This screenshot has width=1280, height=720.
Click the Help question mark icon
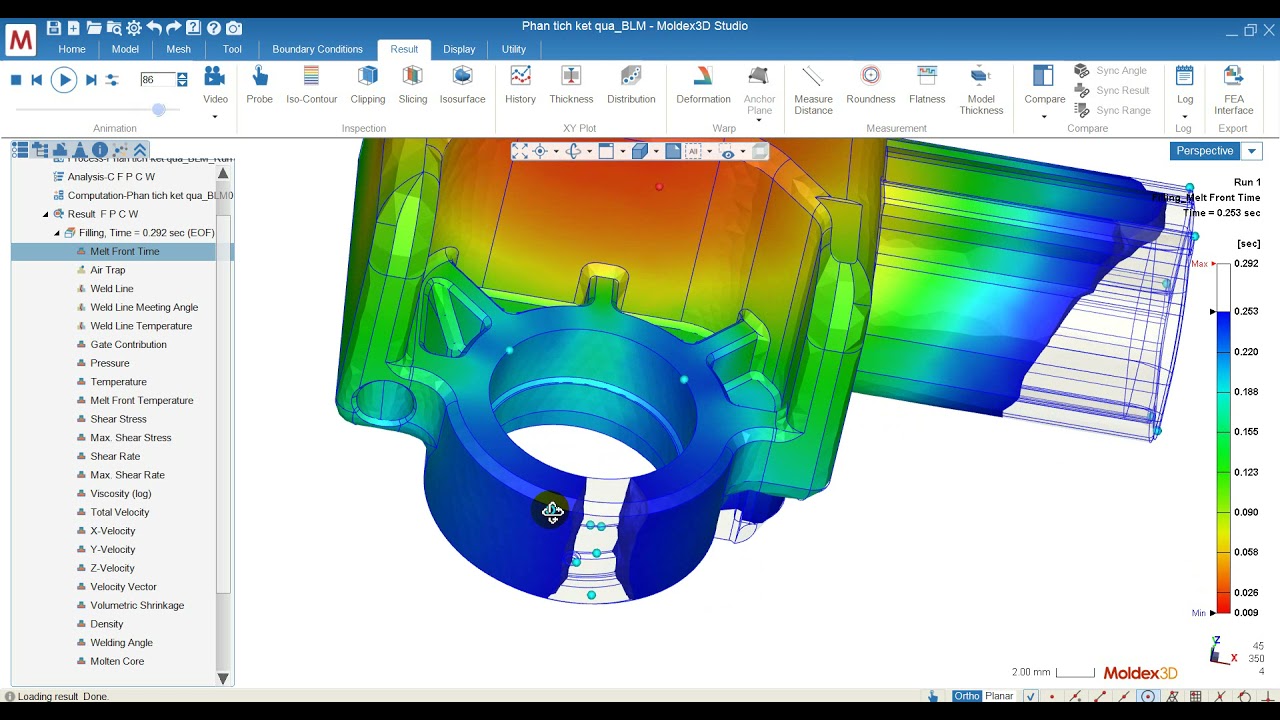[213, 28]
